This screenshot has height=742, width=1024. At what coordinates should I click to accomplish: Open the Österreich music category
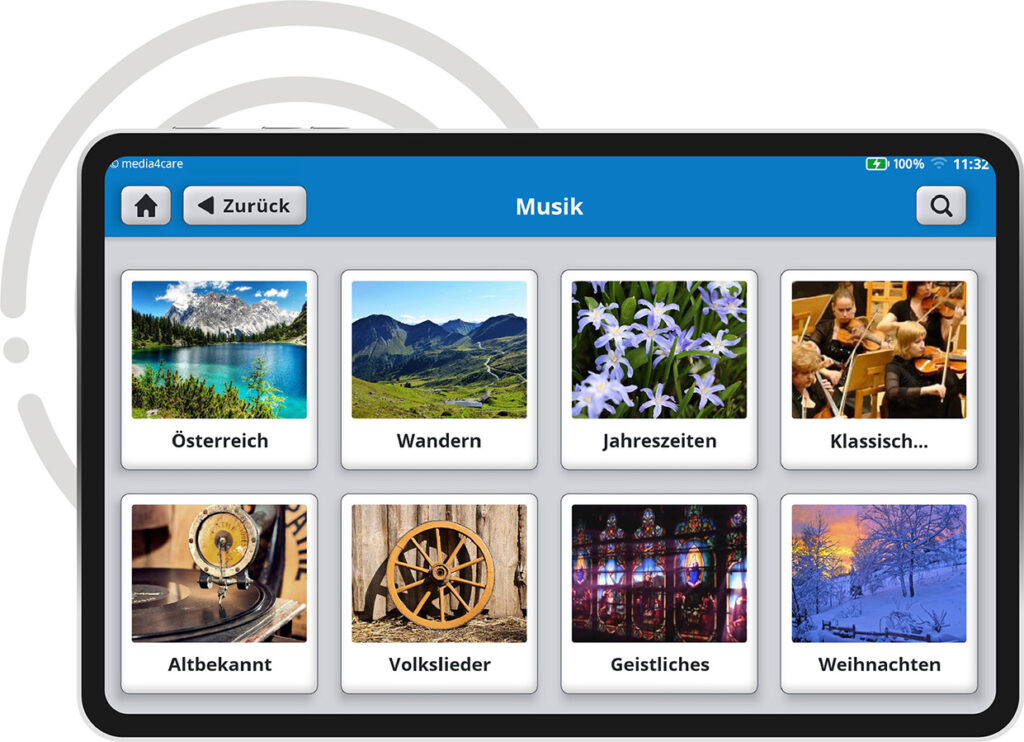[219, 370]
